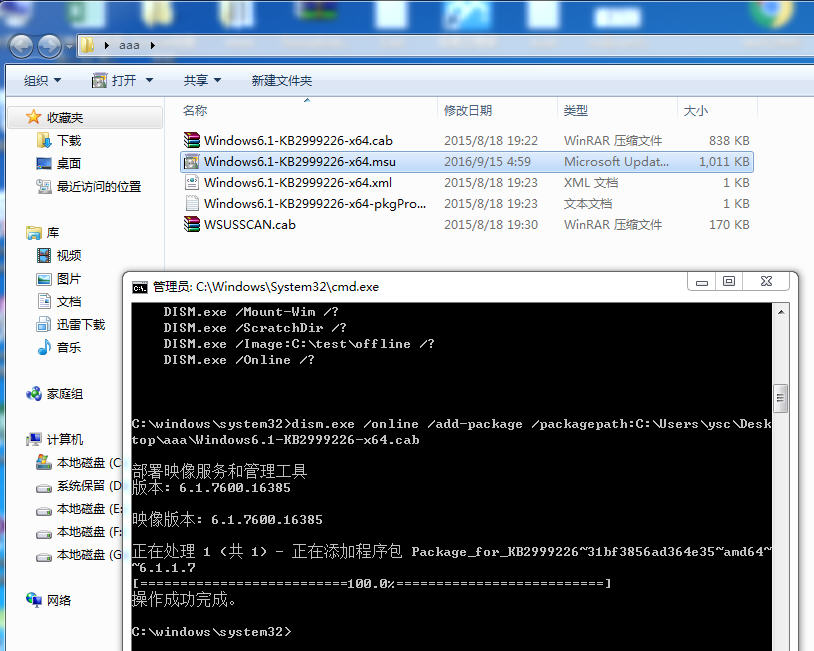
Task: Click the 网络 network icon
Action: tap(33, 600)
